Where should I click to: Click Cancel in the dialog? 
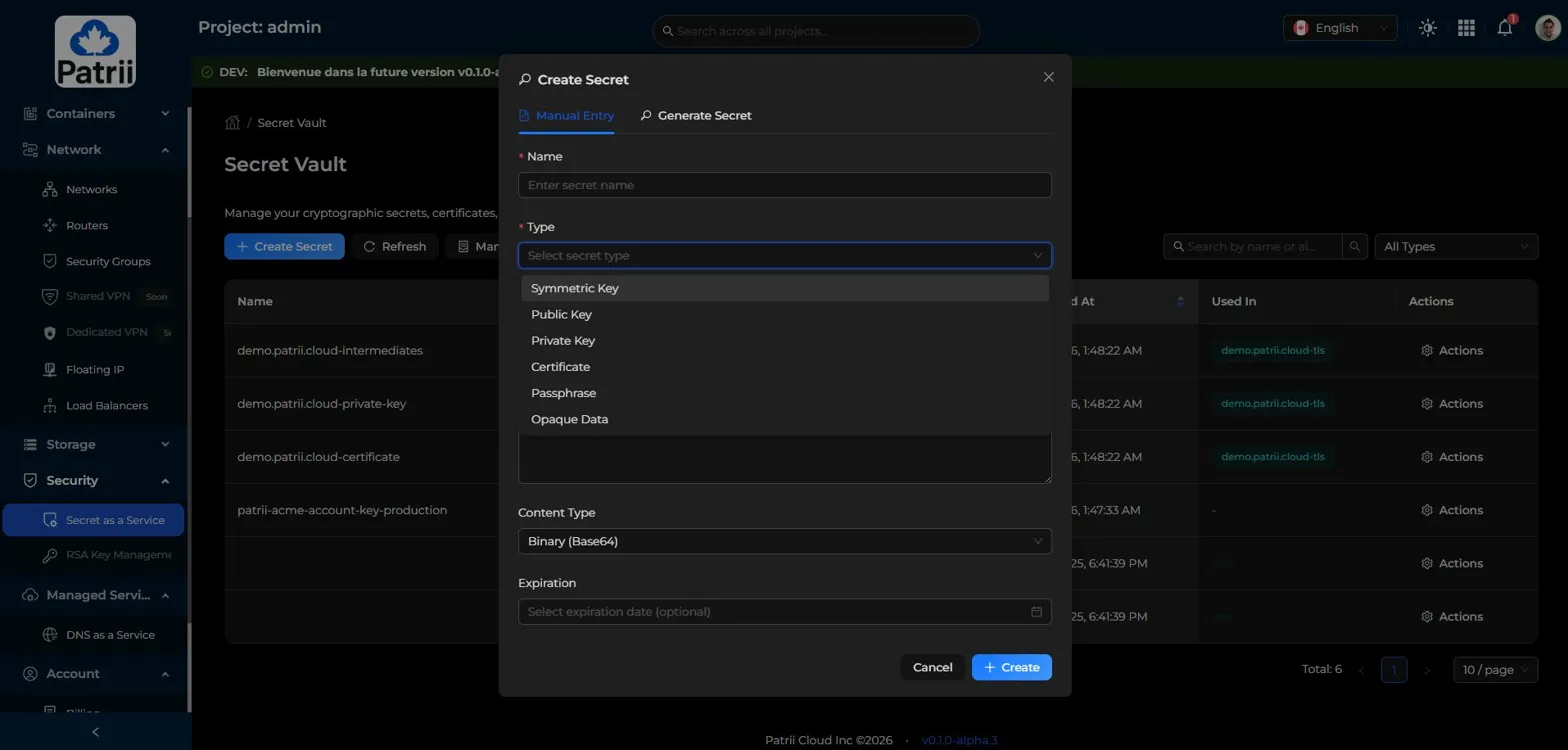pos(932,667)
